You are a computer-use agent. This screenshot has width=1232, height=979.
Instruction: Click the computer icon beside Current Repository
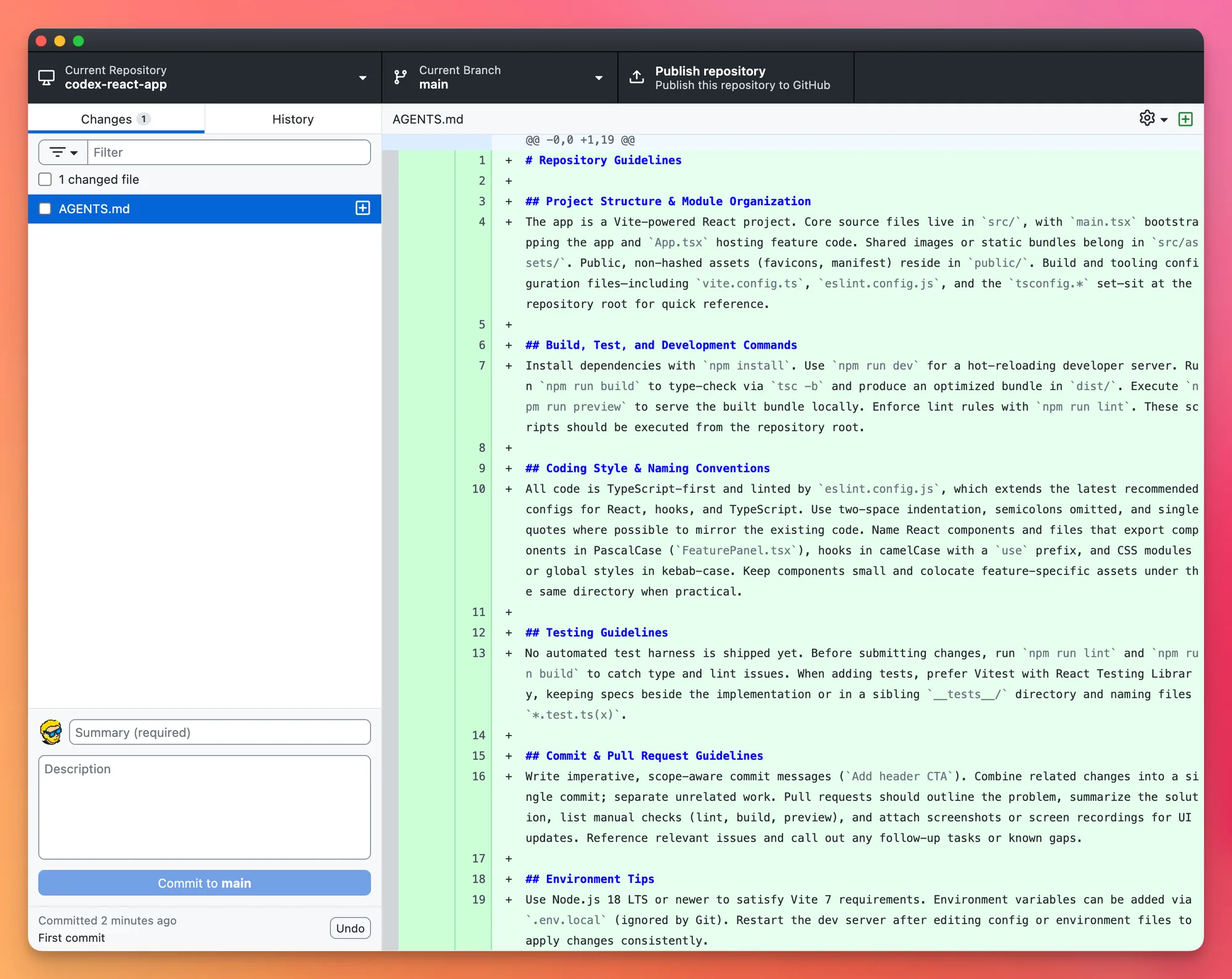tap(46, 78)
